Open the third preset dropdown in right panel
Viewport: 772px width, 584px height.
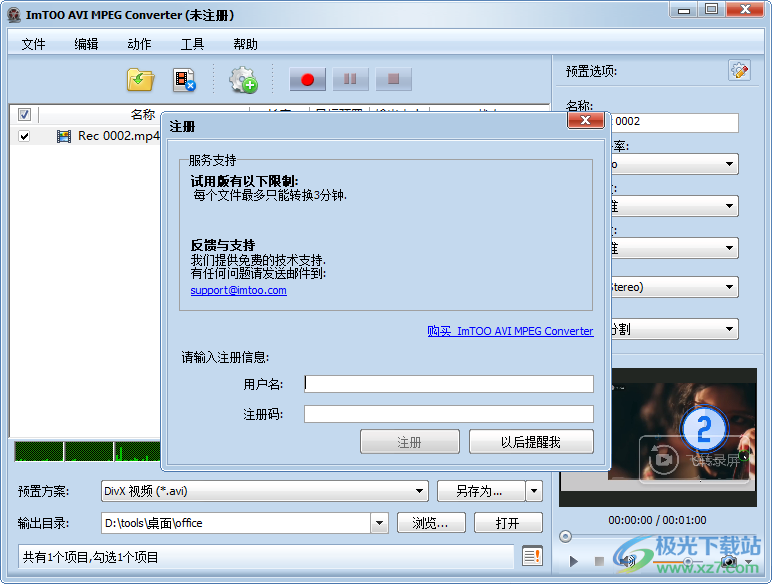point(729,248)
